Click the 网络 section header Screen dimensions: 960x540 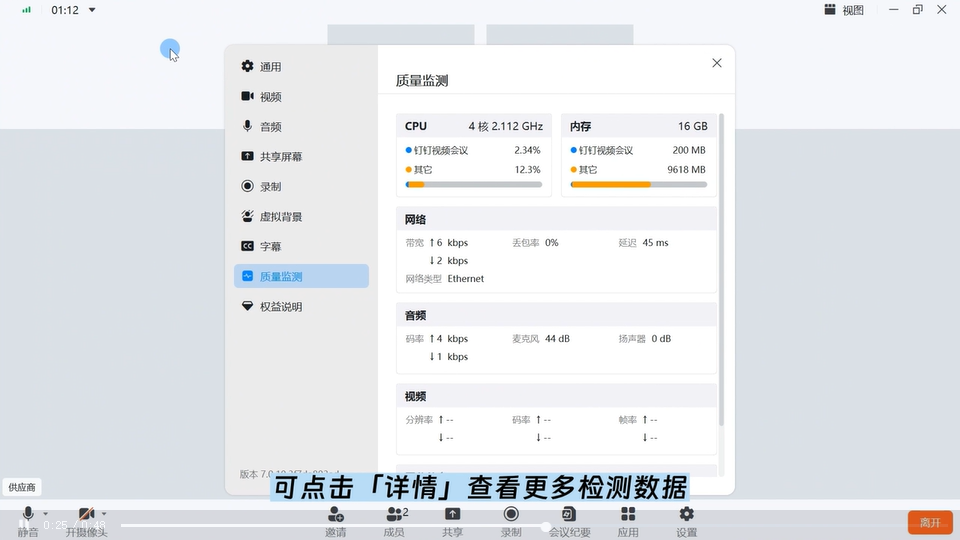[x=557, y=219]
